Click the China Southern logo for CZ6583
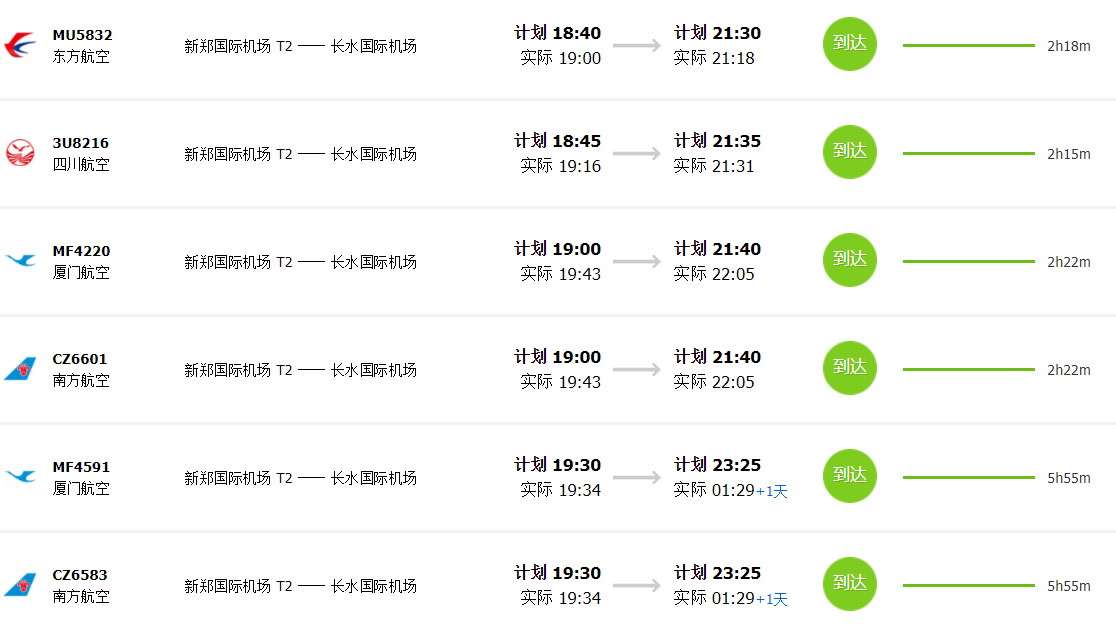Screen dimensions: 1116x625 (x=20, y=584)
